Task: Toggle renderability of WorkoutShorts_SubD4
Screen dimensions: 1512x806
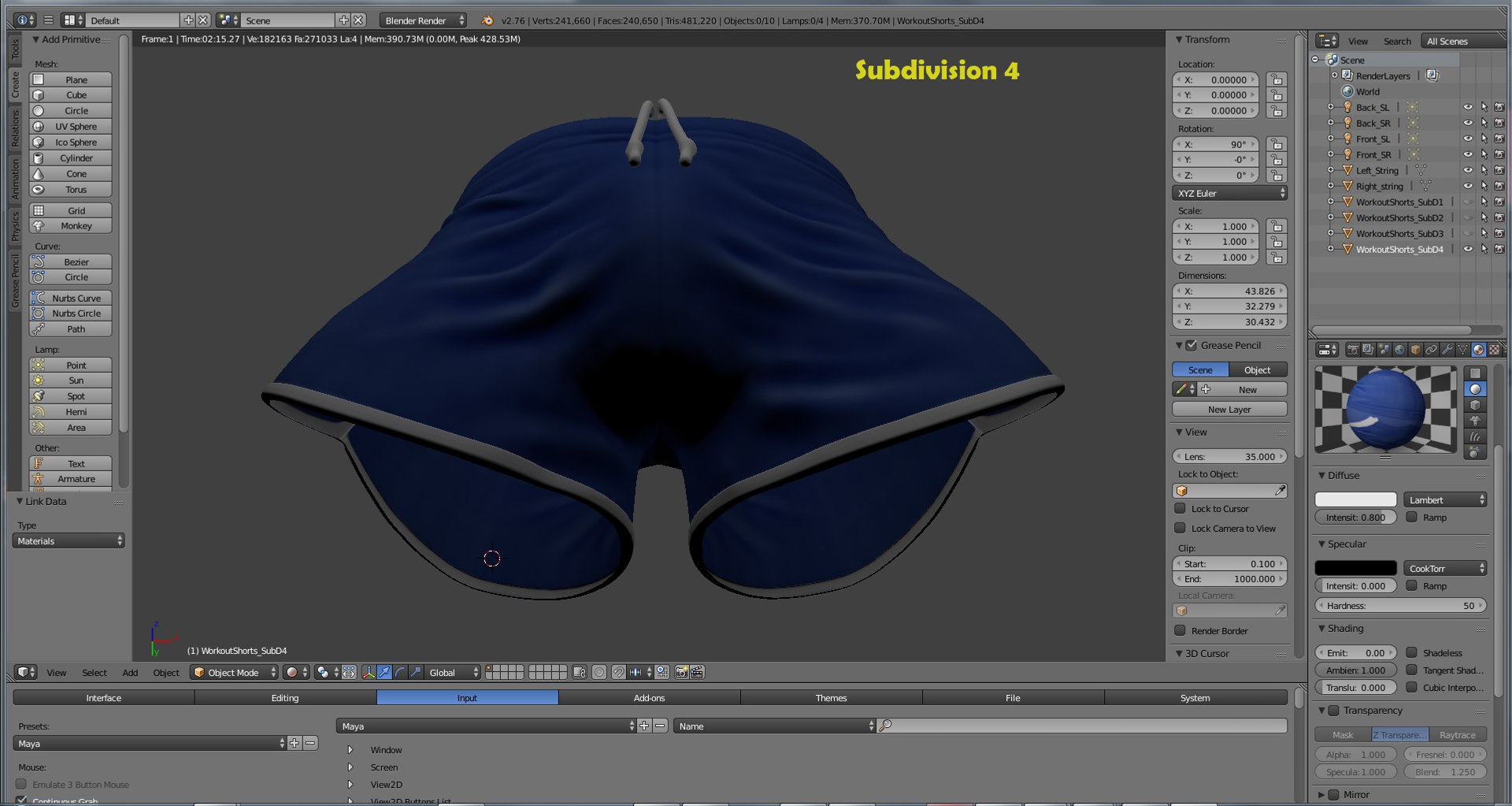Action: [1499, 249]
